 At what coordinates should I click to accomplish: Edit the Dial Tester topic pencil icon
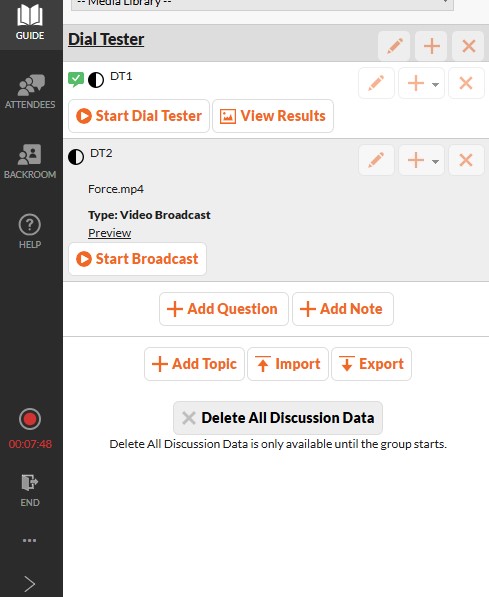pos(394,46)
